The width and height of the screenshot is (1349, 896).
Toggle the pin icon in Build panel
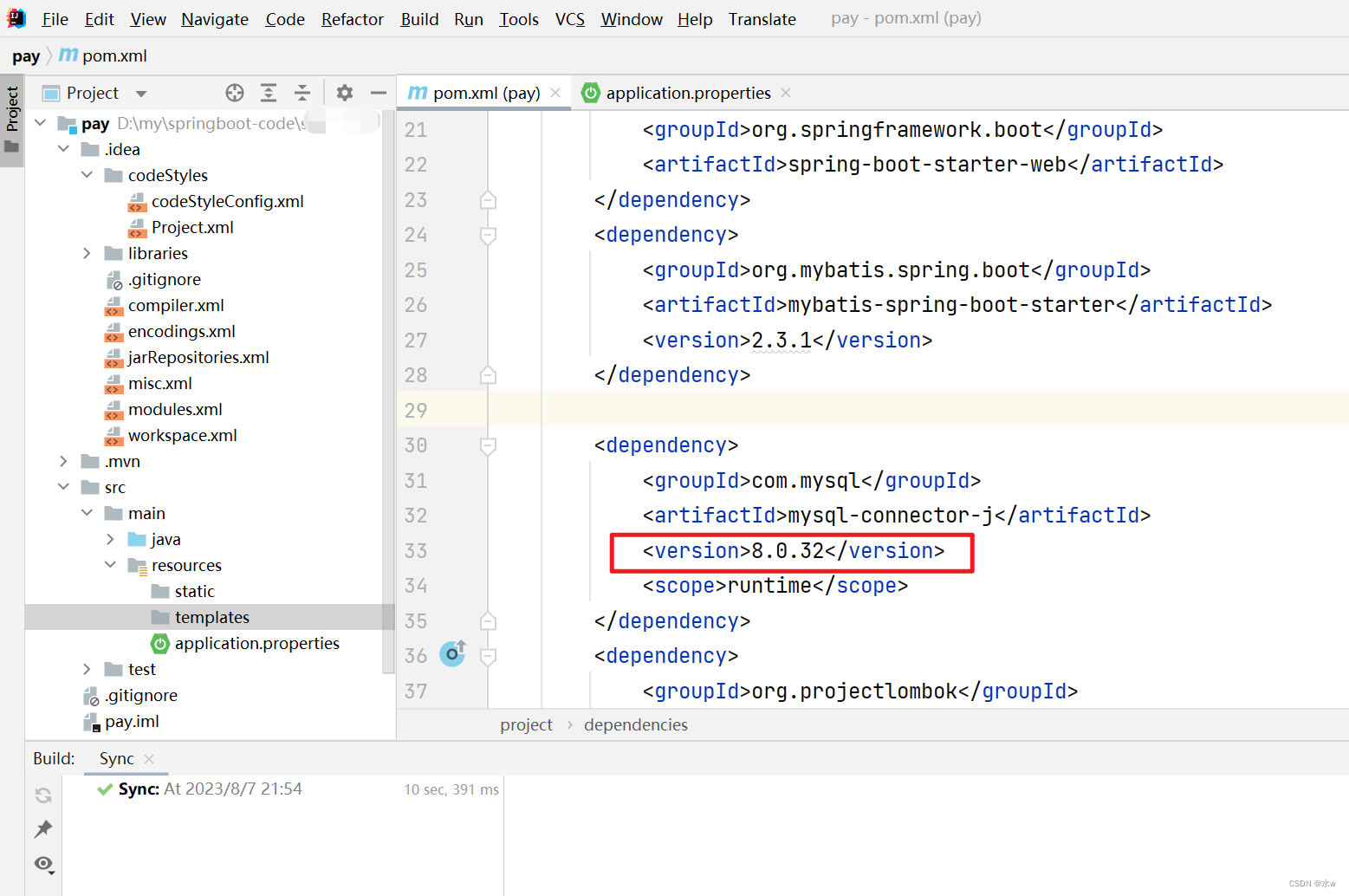(x=42, y=829)
